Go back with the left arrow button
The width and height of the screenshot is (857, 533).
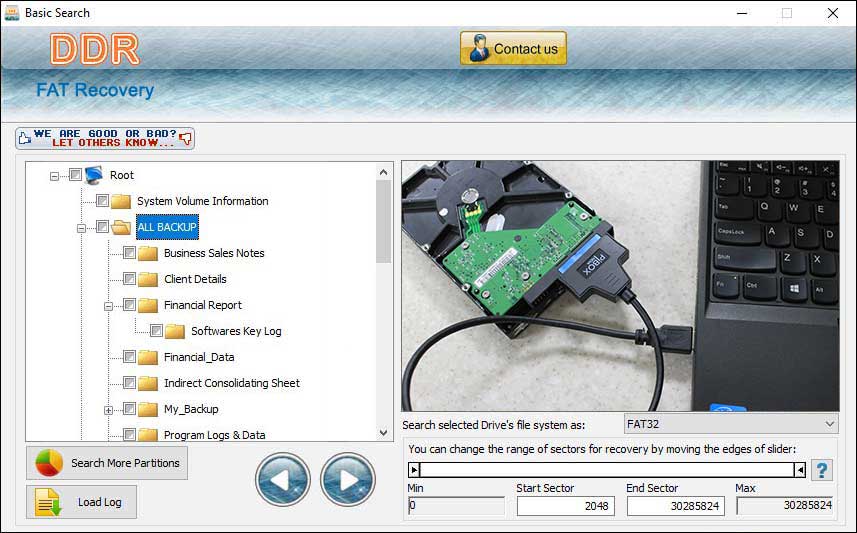point(283,479)
